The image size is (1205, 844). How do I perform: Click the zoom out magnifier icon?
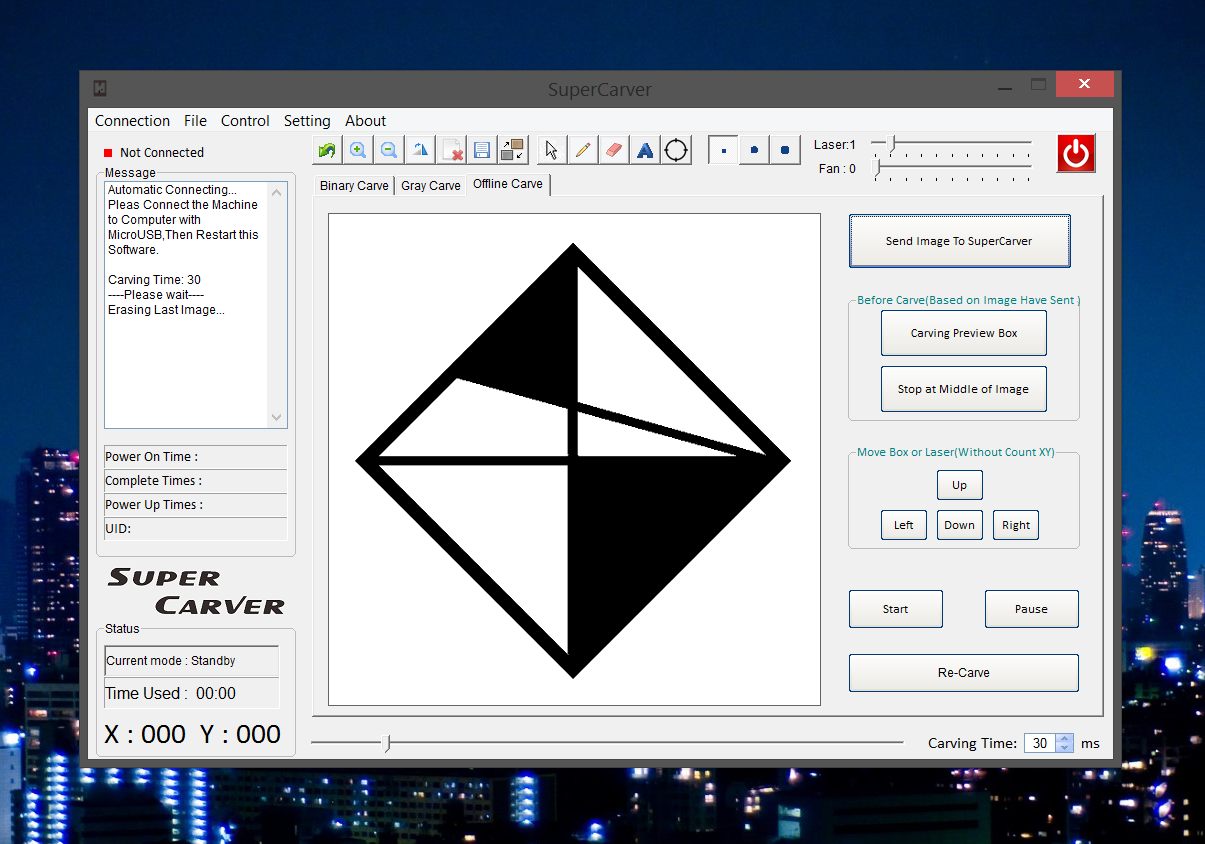pyautogui.click(x=389, y=150)
